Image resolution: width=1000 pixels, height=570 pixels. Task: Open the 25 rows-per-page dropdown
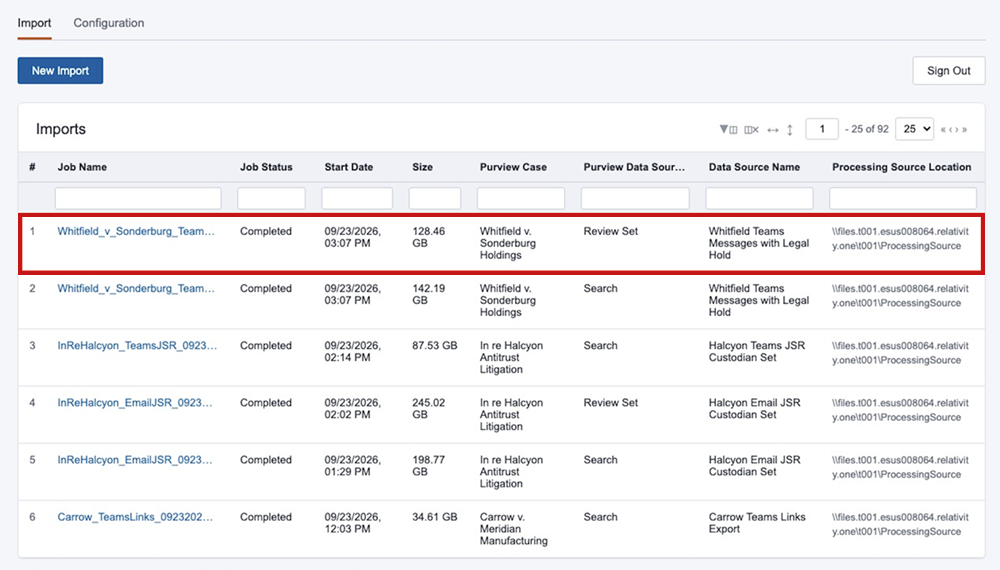pos(915,129)
